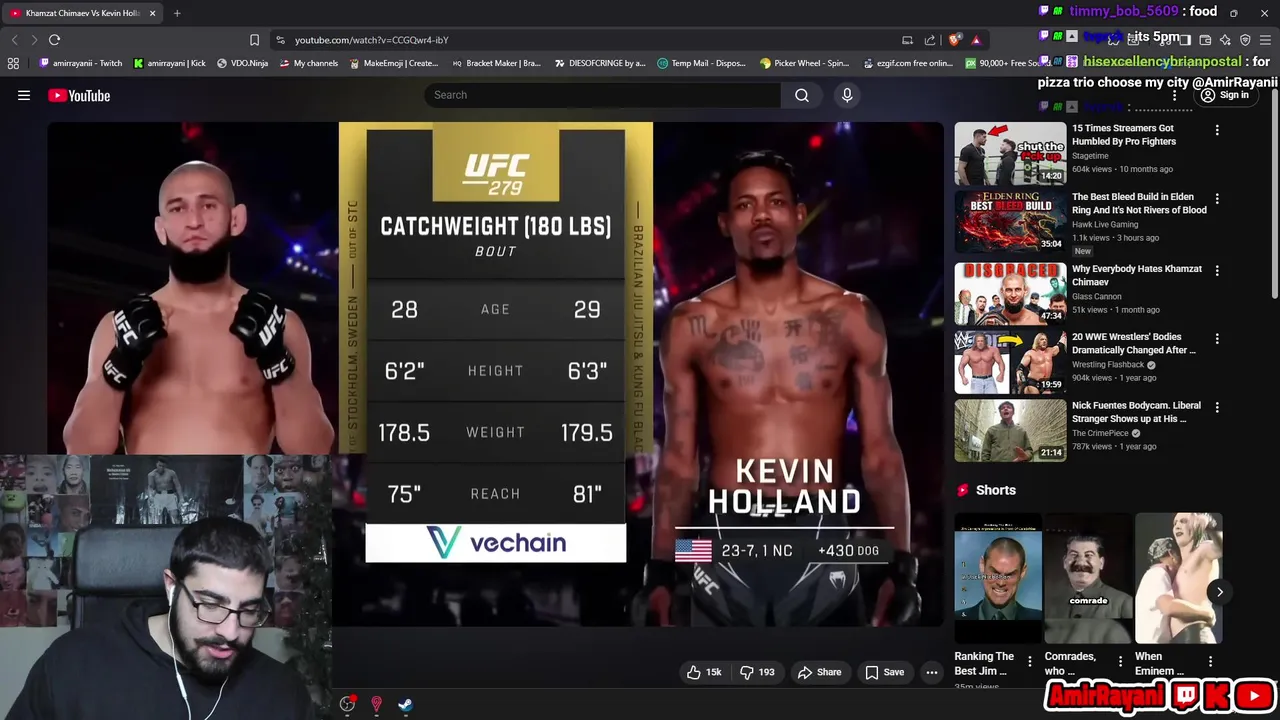The image size is (1280, 720).
Task: Click the search magnifier button
Action: click(x=802, y=95)
